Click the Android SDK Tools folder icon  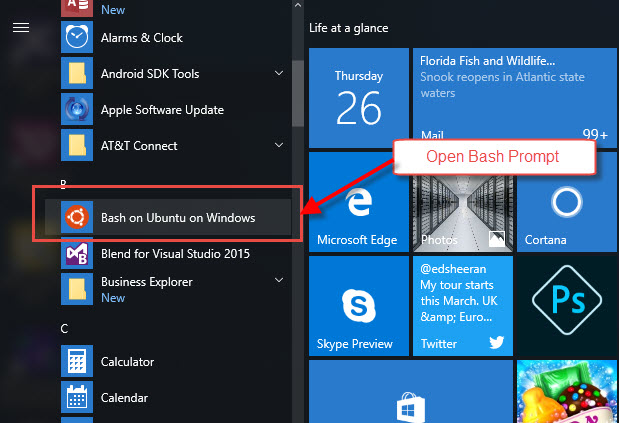point(77,73)
